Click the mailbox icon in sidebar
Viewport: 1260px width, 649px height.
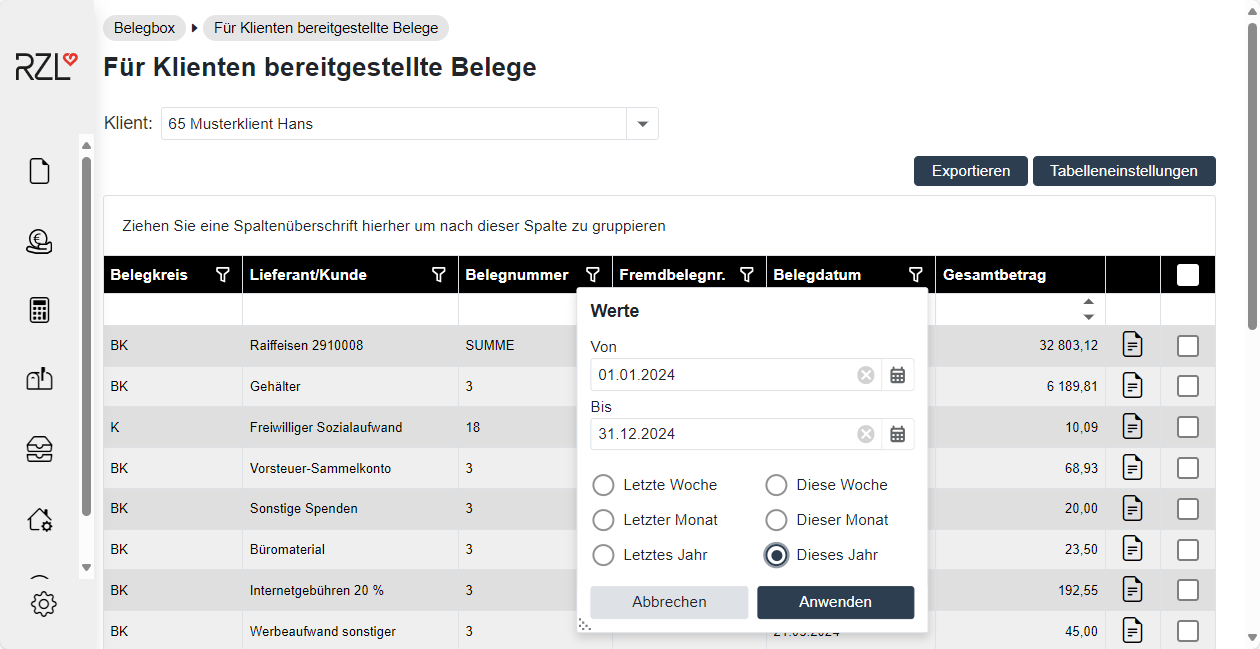point(39,379)
